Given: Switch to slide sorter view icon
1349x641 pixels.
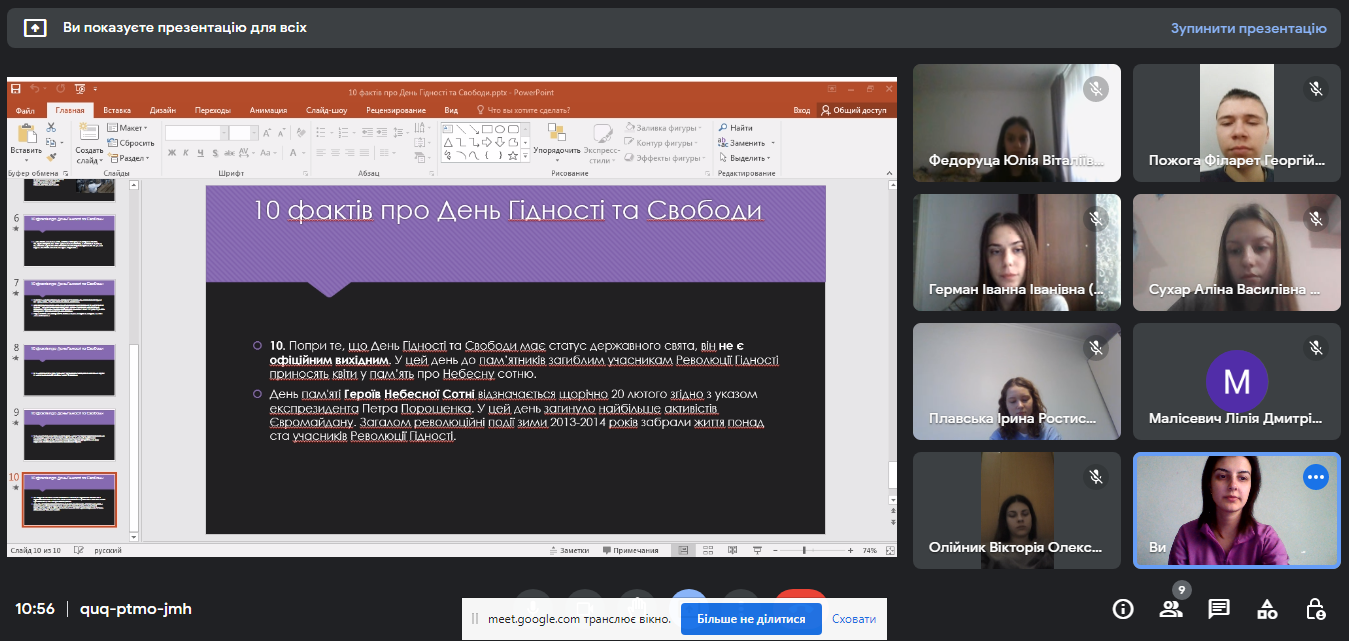Looking at the screenshot, I should click(x=708, y=550).
